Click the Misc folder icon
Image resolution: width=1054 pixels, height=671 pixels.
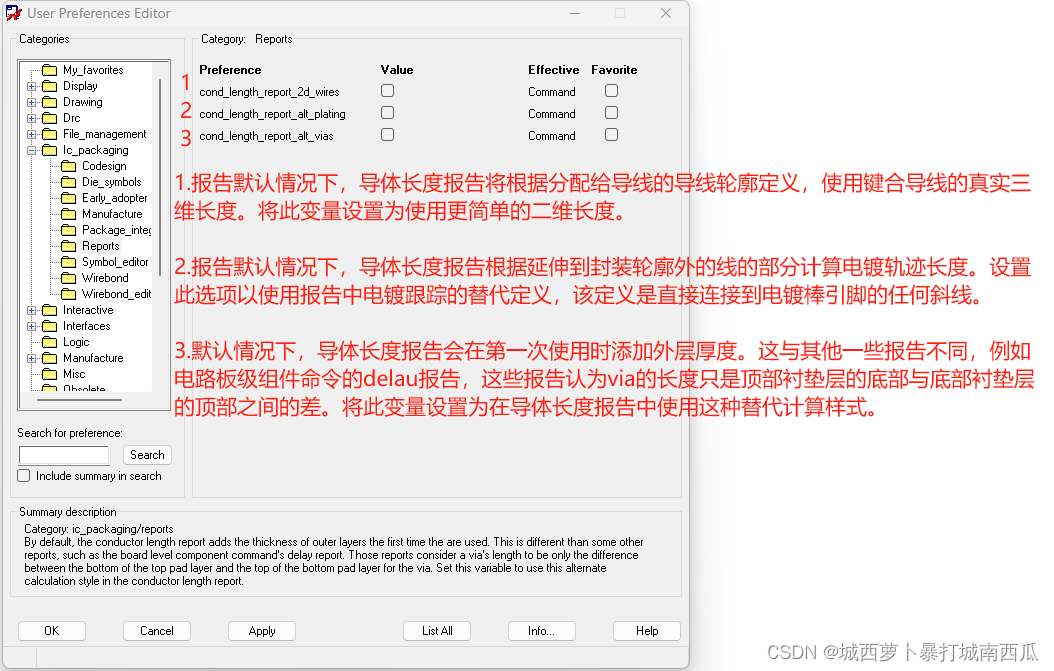pos(50,374)
